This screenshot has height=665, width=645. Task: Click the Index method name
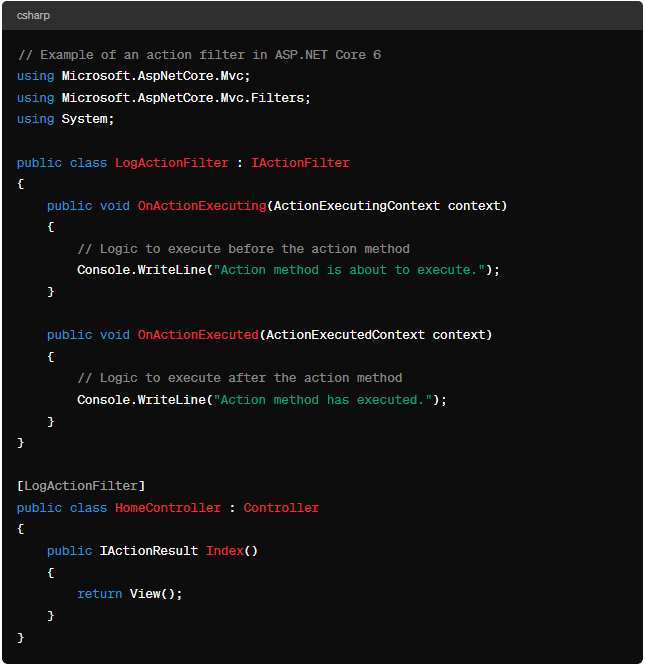[x=225, y=551]
